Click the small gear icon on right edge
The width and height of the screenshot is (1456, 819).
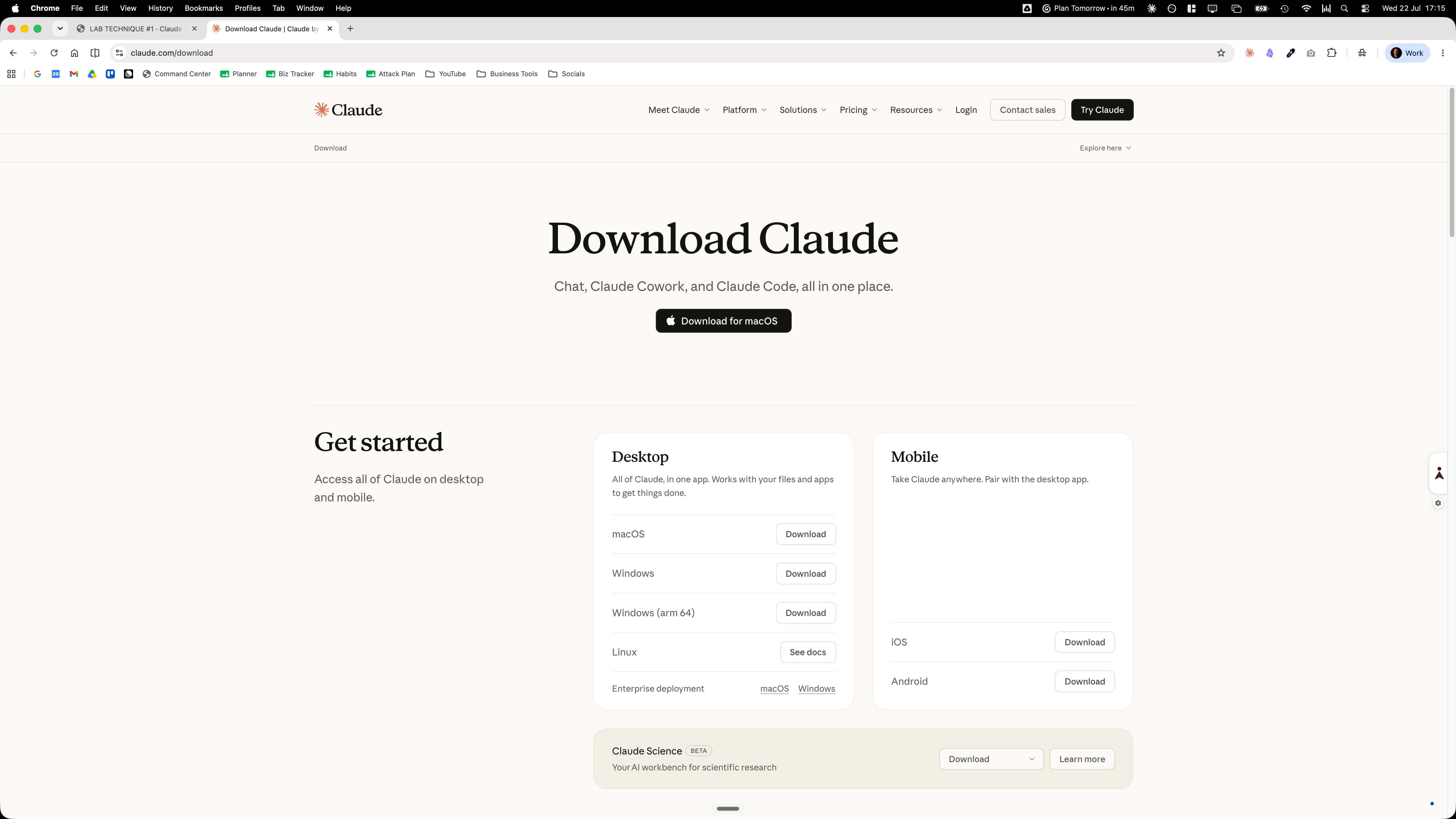tap(1438, 503)
